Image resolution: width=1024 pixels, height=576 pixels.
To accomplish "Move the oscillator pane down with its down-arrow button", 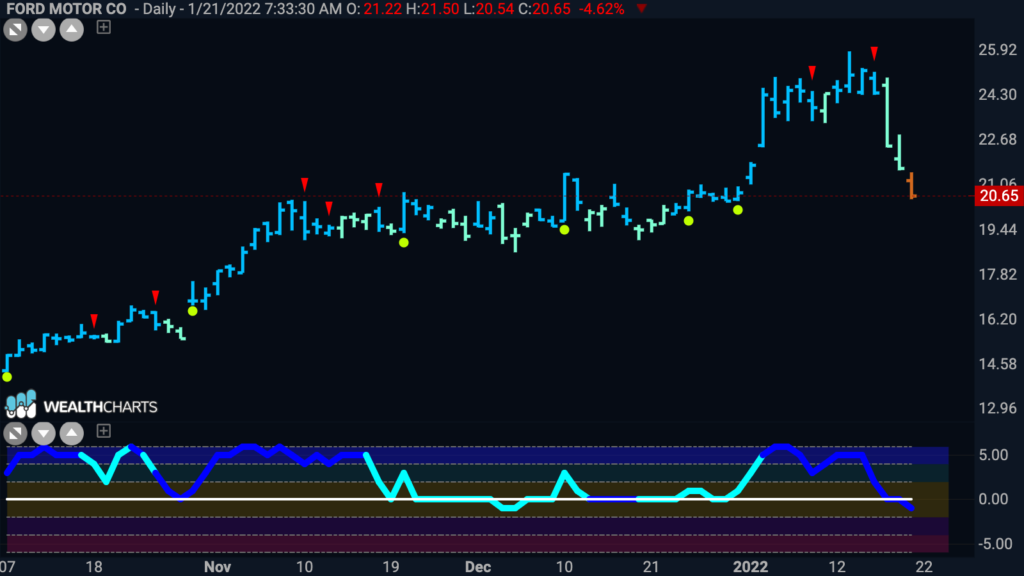I will (44, 433).
